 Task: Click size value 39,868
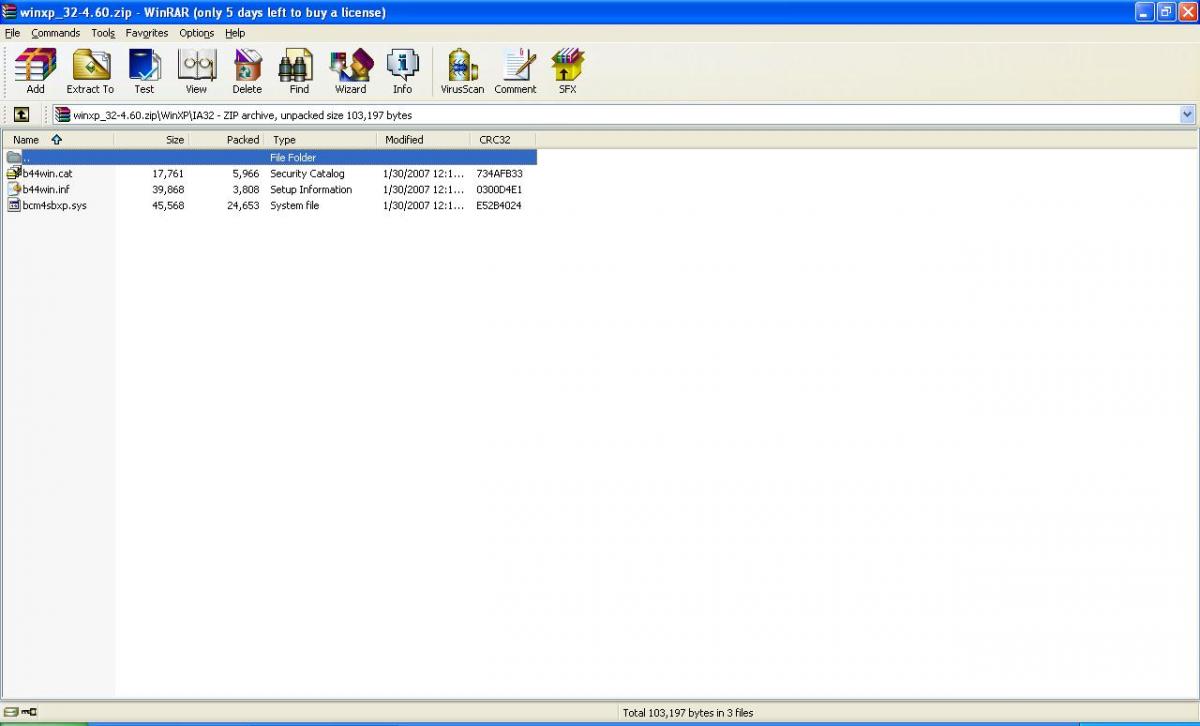tap(168, 190)
